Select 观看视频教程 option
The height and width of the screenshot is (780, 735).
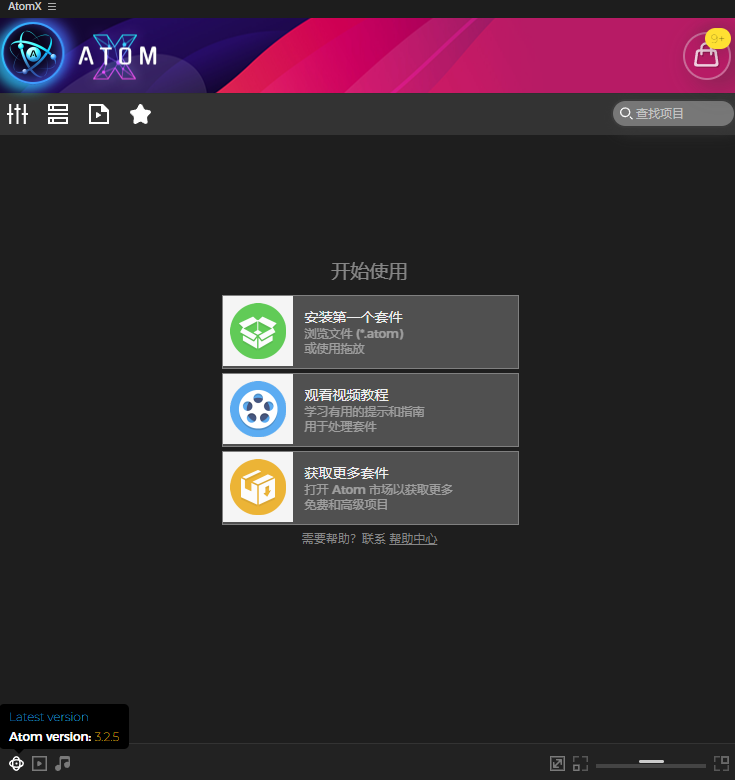(370, 410)
